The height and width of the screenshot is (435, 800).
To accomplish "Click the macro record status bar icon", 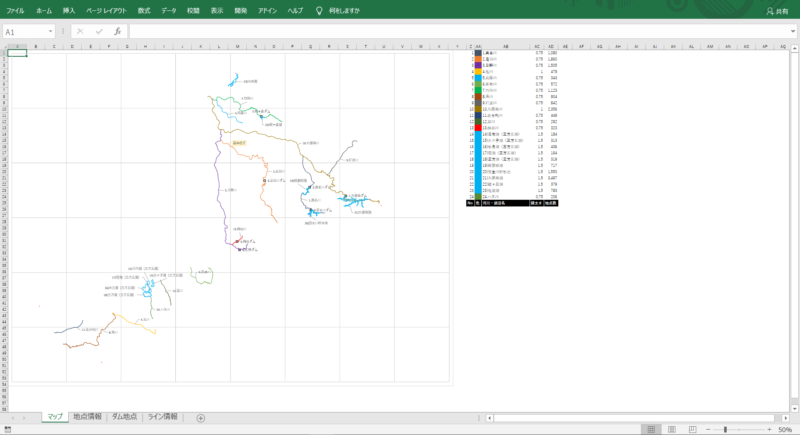I will 8,429.
